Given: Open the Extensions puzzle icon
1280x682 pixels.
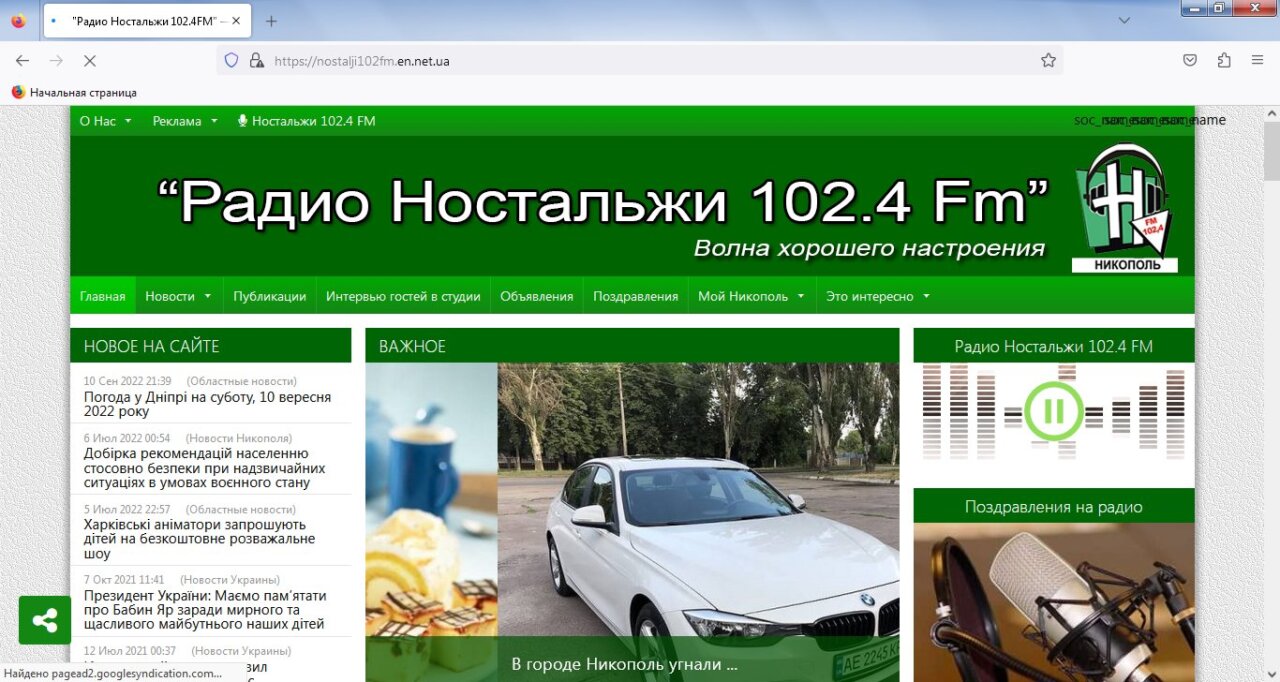Looking at the screenshot, I should click(x=1224, y=61).
